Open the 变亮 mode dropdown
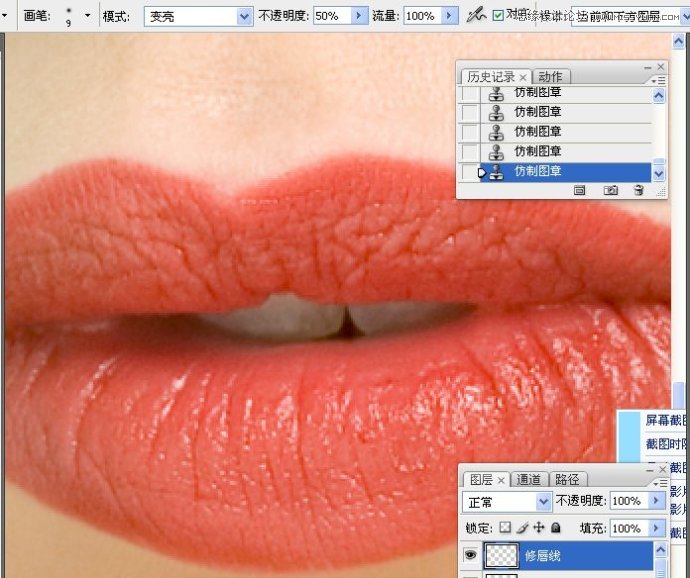 244,17
